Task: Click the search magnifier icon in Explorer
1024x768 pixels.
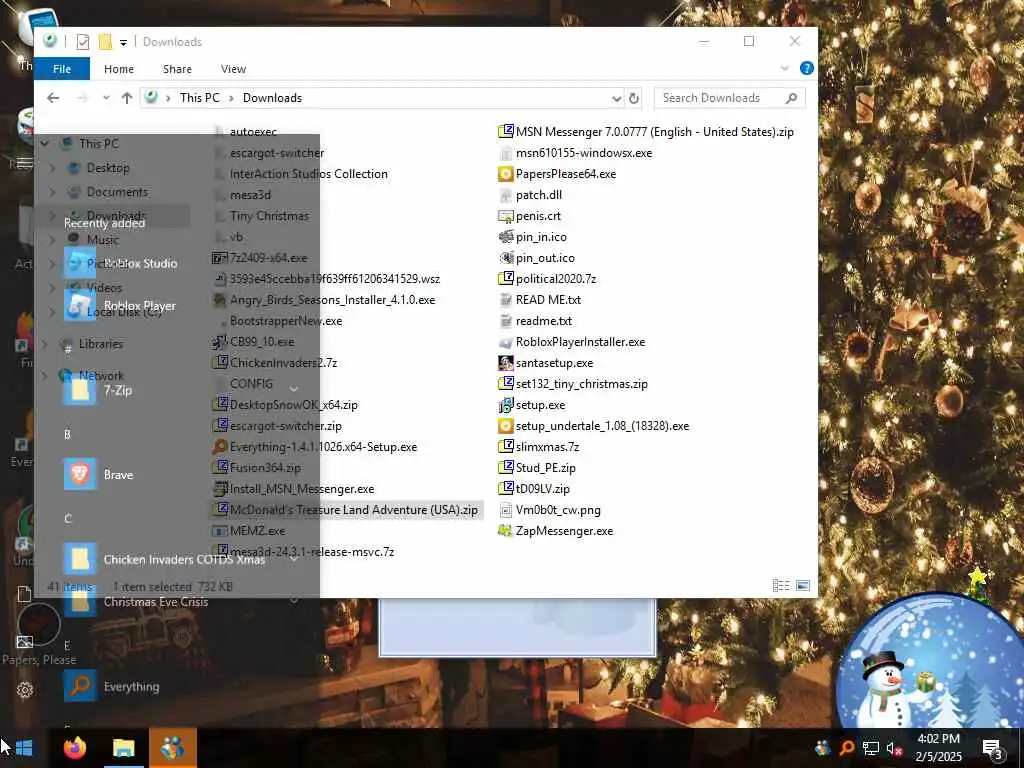Action: [792, 98]
